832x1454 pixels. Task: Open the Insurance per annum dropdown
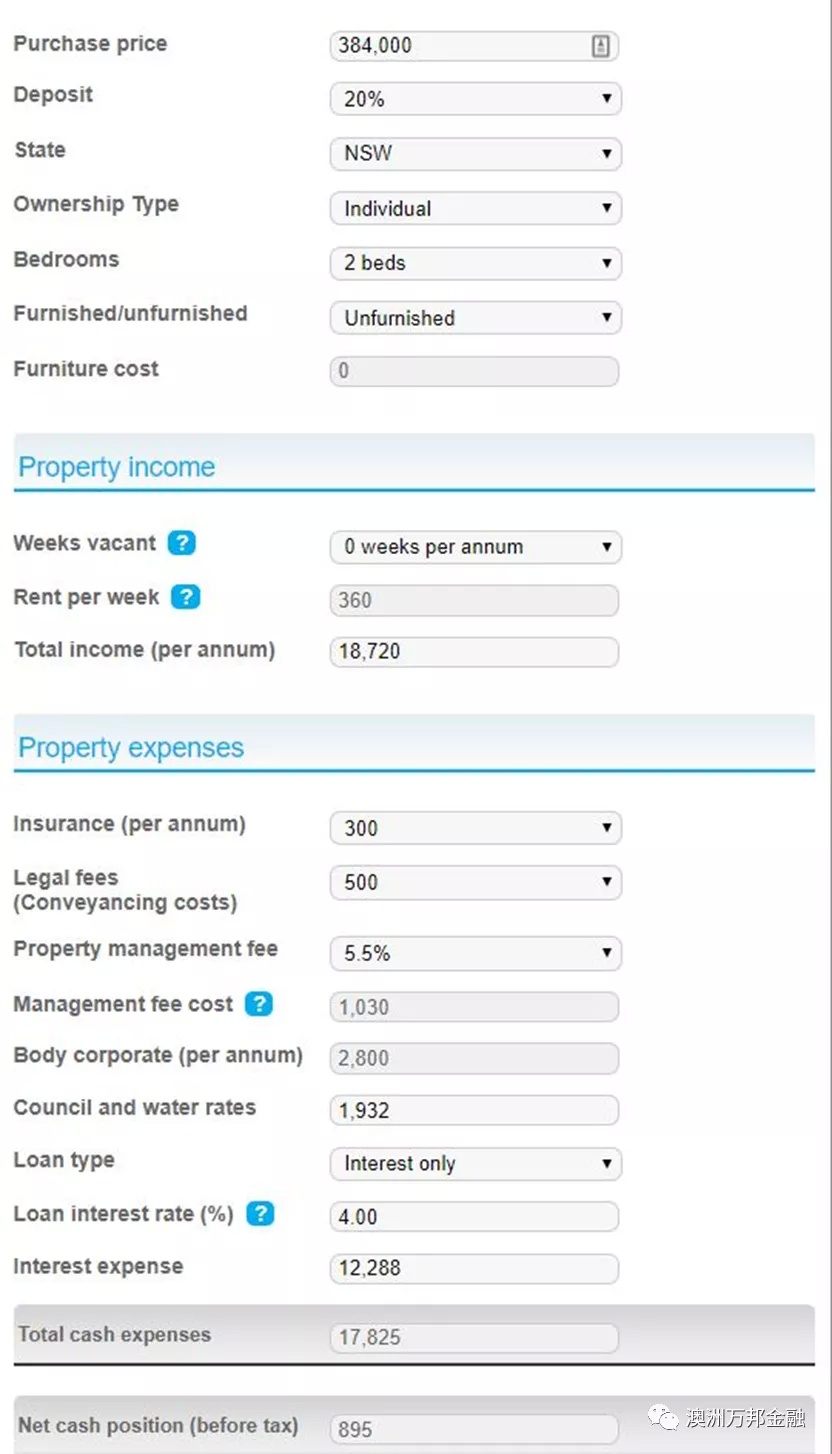pos(476,828)
